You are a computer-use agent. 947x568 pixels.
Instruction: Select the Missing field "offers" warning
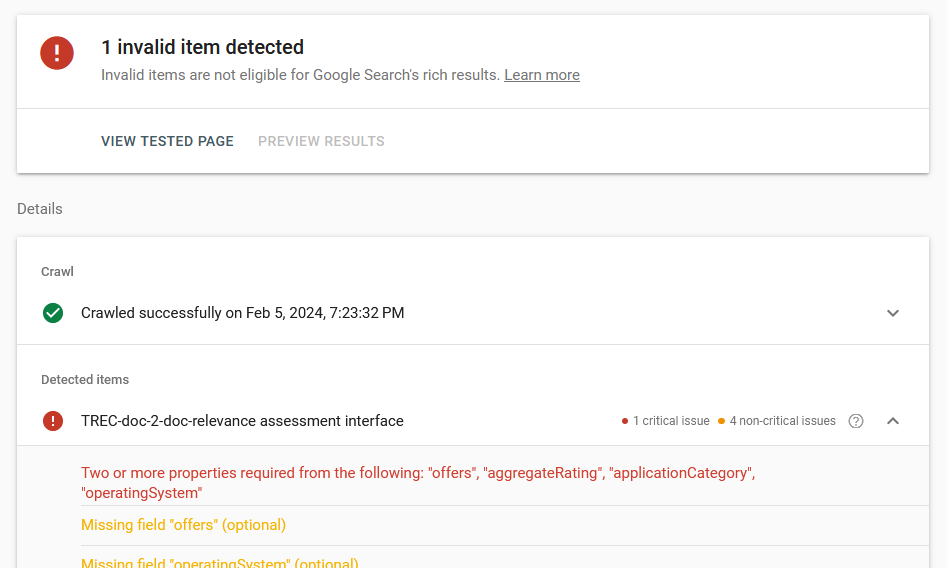pos(183,525)
